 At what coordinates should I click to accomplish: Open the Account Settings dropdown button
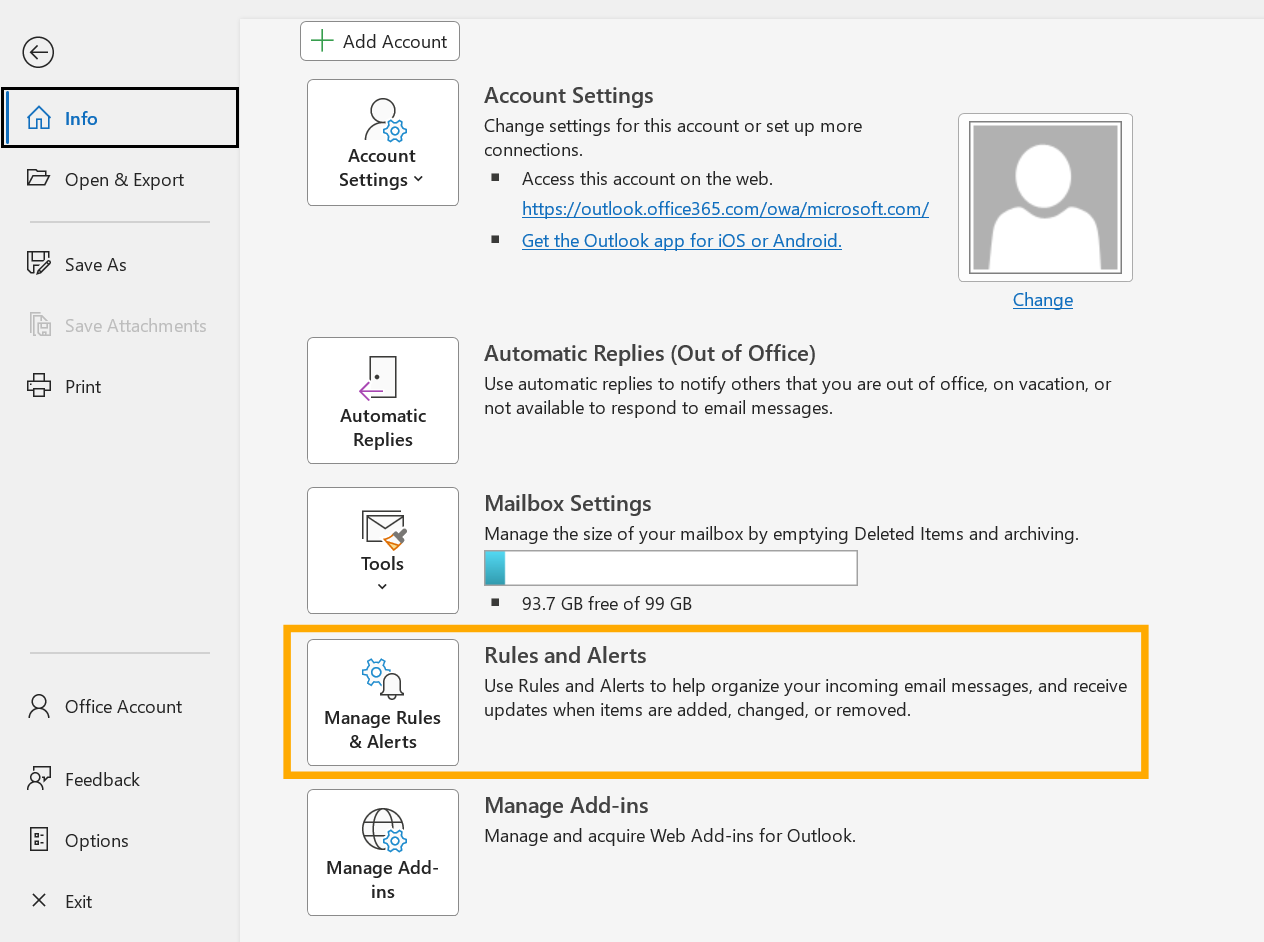[x=383, y=143]
